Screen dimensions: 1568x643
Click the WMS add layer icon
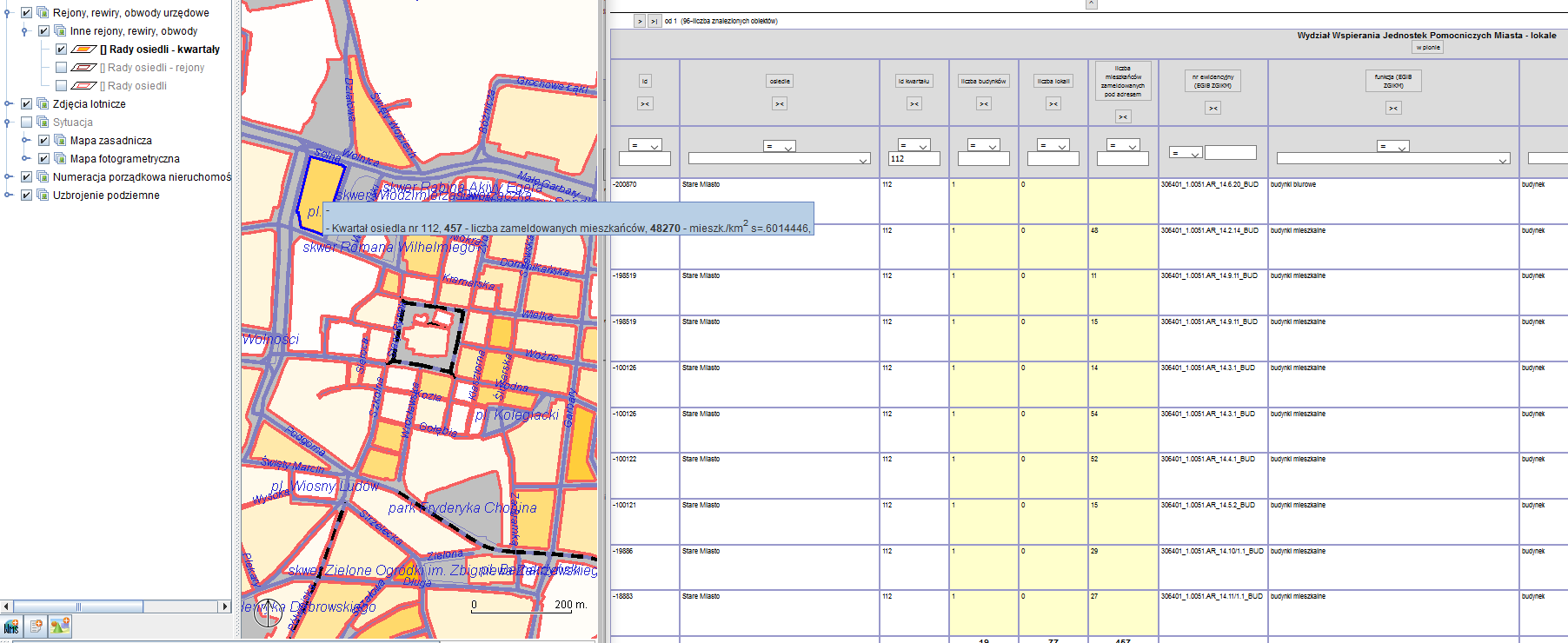click(x=11, y=626)
